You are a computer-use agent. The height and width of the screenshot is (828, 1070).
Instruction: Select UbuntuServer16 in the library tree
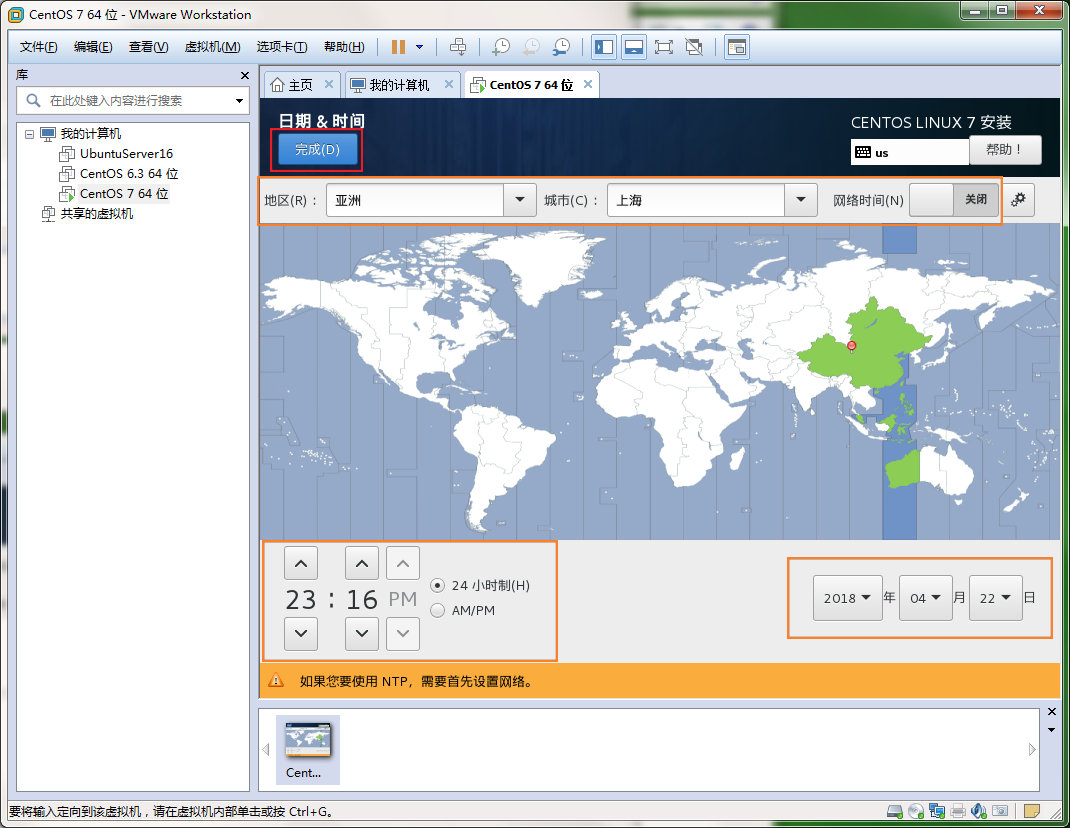pos(126,154)
